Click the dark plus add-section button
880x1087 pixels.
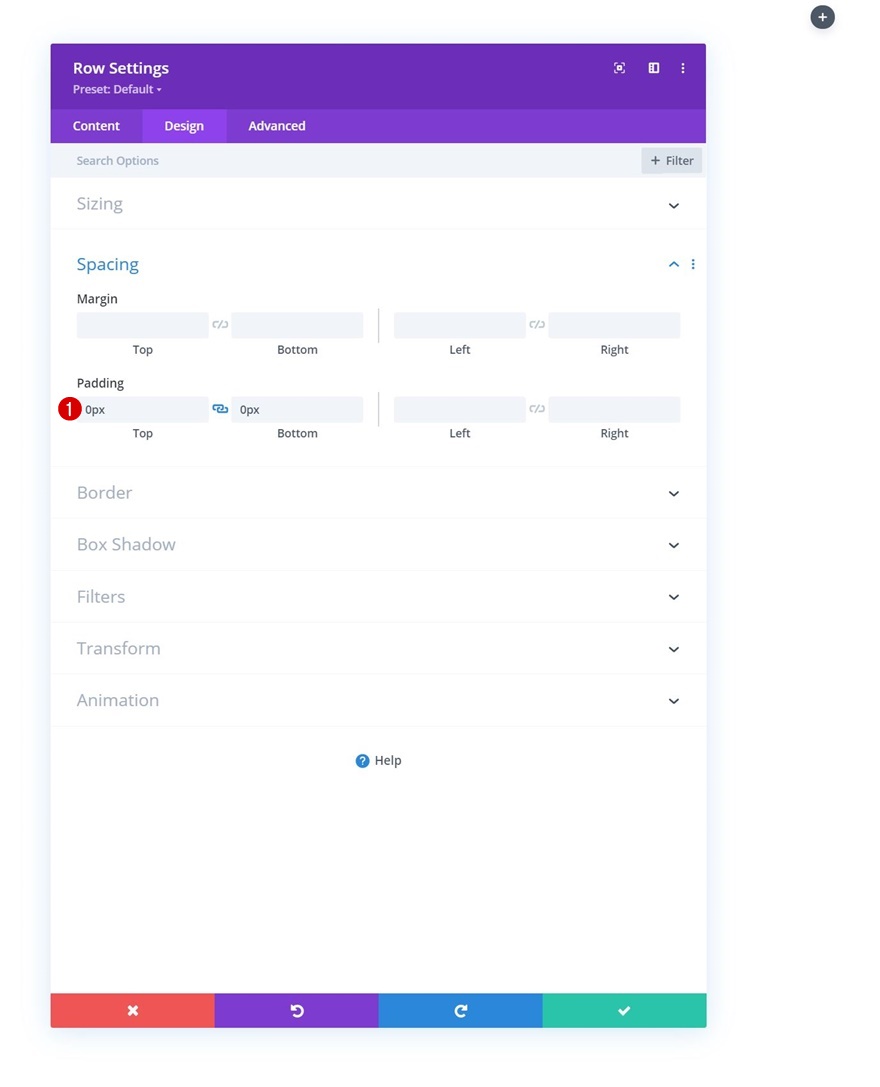(x=822, y=17)
